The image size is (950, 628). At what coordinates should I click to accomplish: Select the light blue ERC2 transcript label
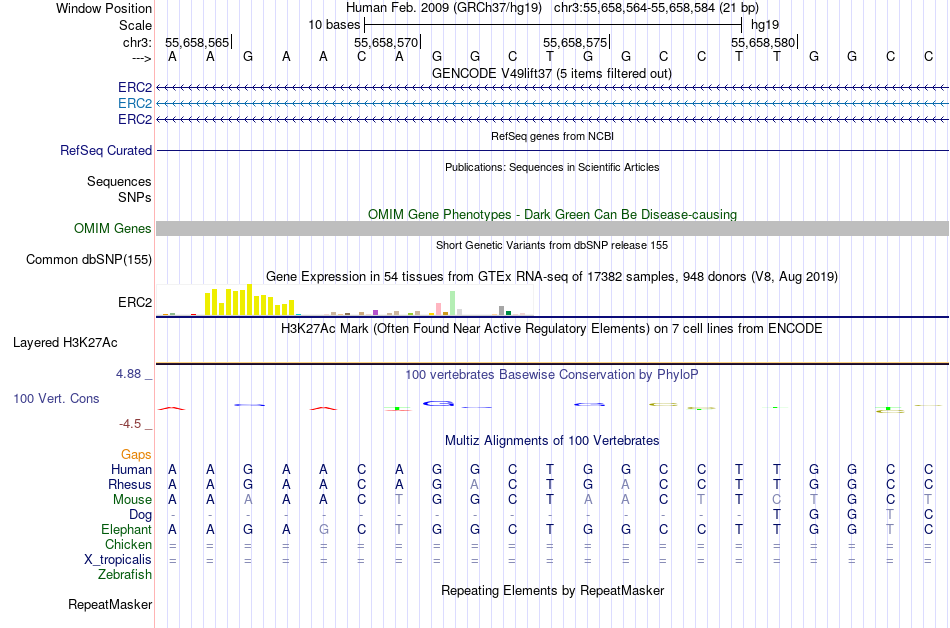tap(135, 103)
